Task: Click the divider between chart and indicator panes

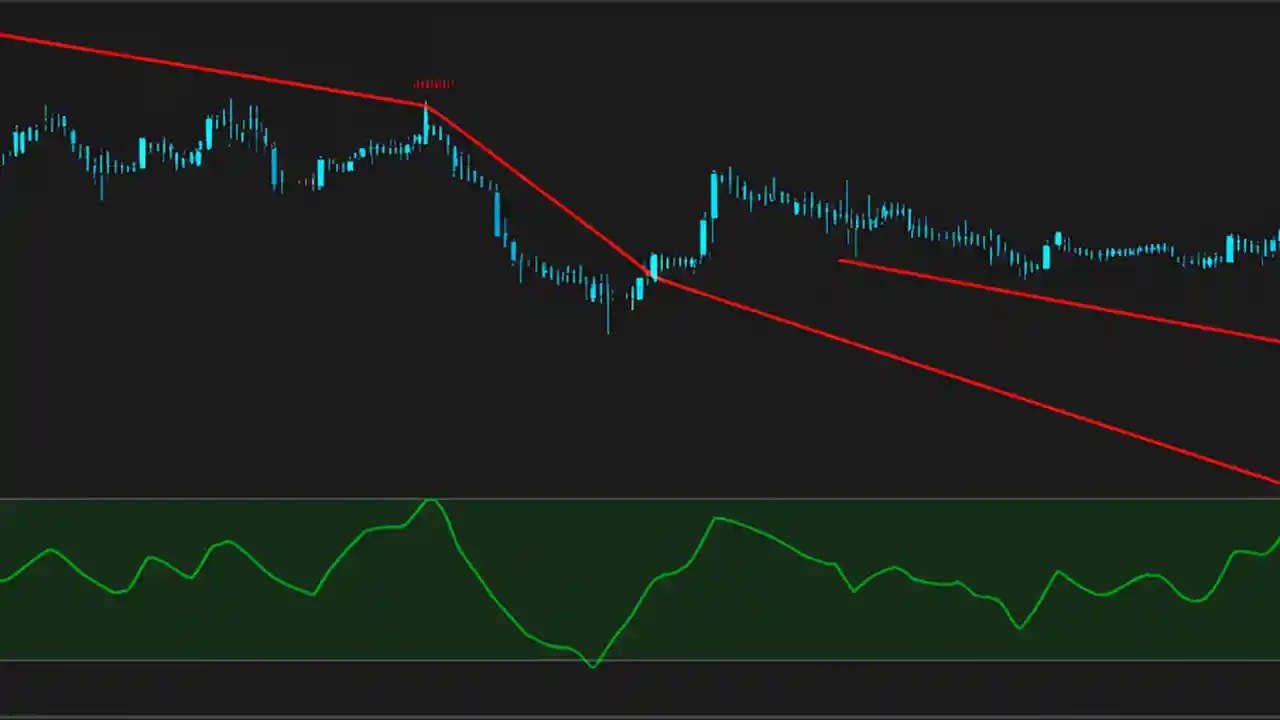Action: [x=640, y=494]
